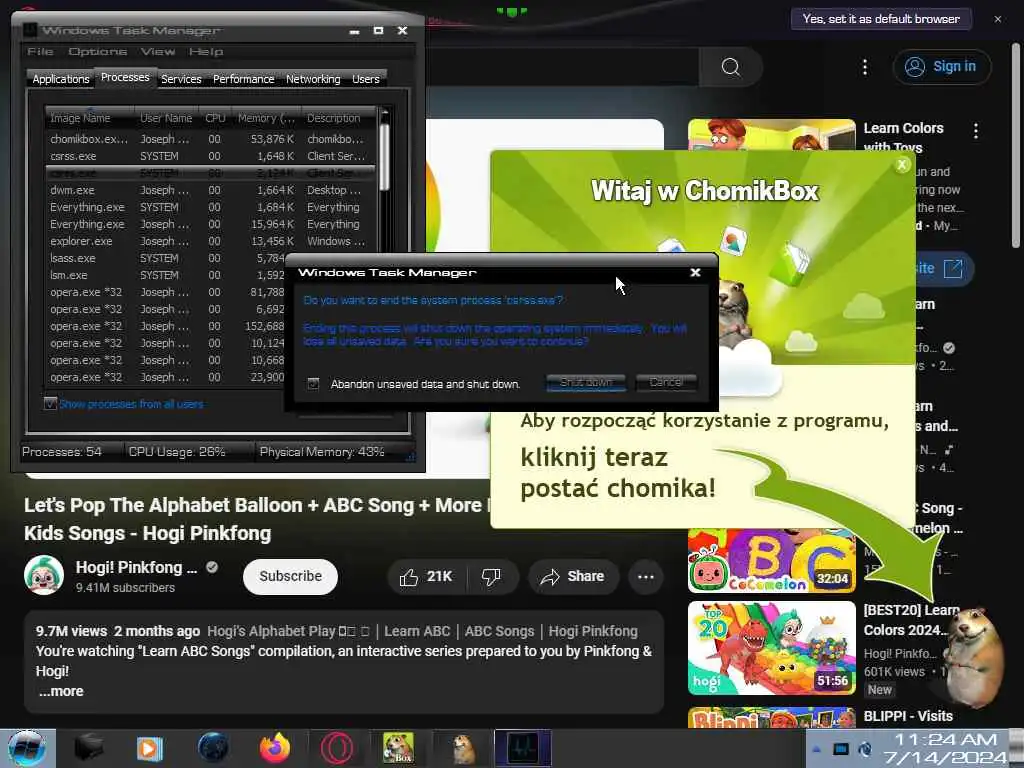
Task: Sort processes by Memory column
Action: pos(266,118)
